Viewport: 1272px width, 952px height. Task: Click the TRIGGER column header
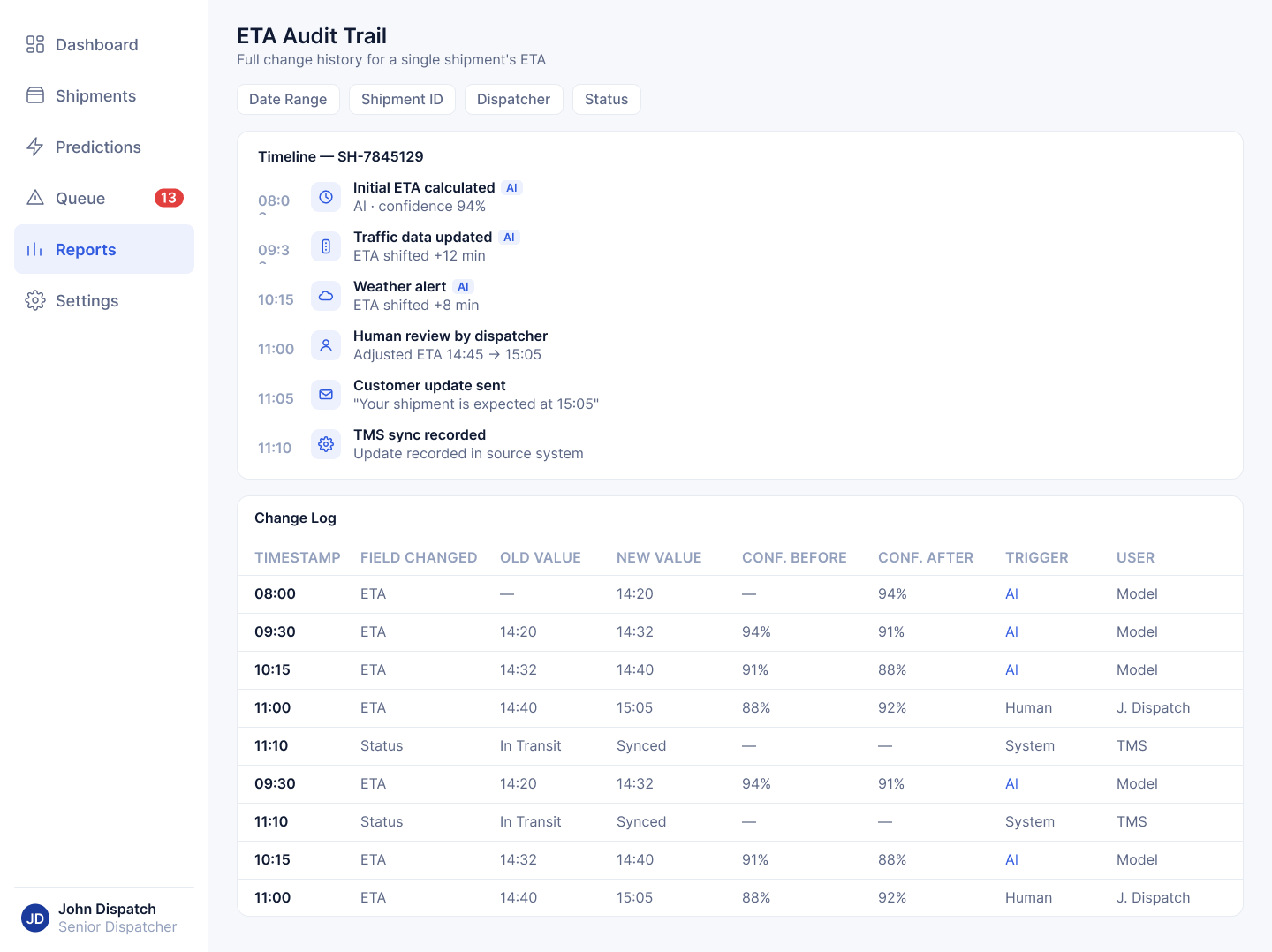pos(1037,557)
